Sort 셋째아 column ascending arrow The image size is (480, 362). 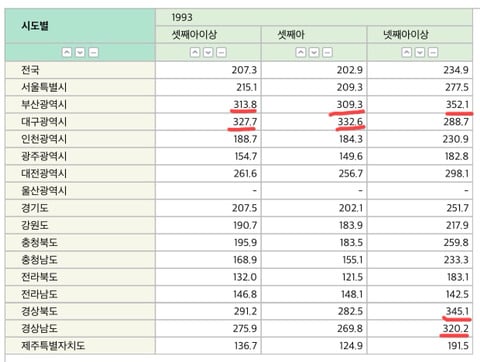[301, 52]
